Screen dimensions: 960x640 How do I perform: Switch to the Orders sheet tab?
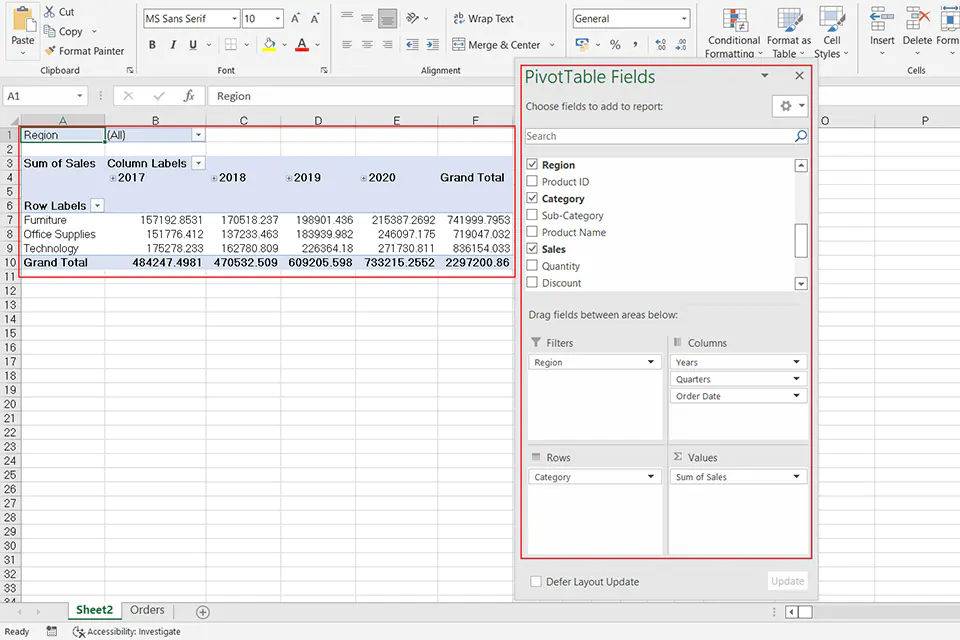[146, 610]
